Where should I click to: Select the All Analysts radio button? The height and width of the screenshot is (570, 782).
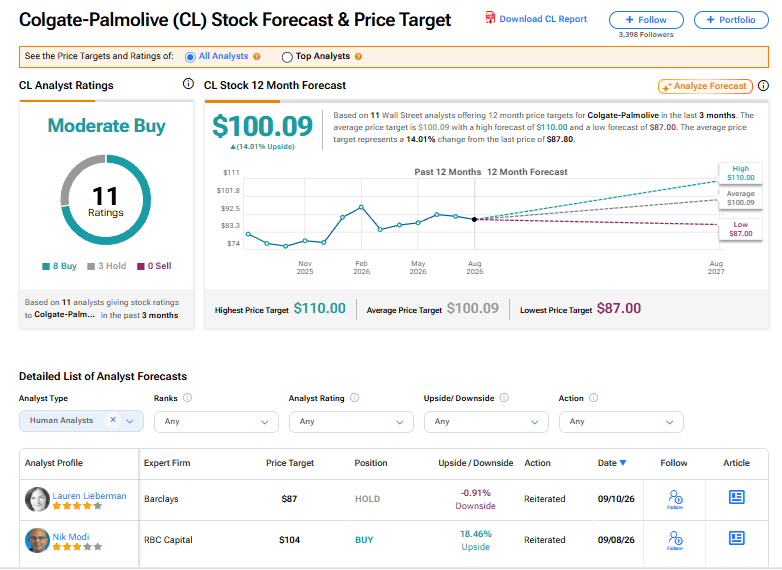190,57
